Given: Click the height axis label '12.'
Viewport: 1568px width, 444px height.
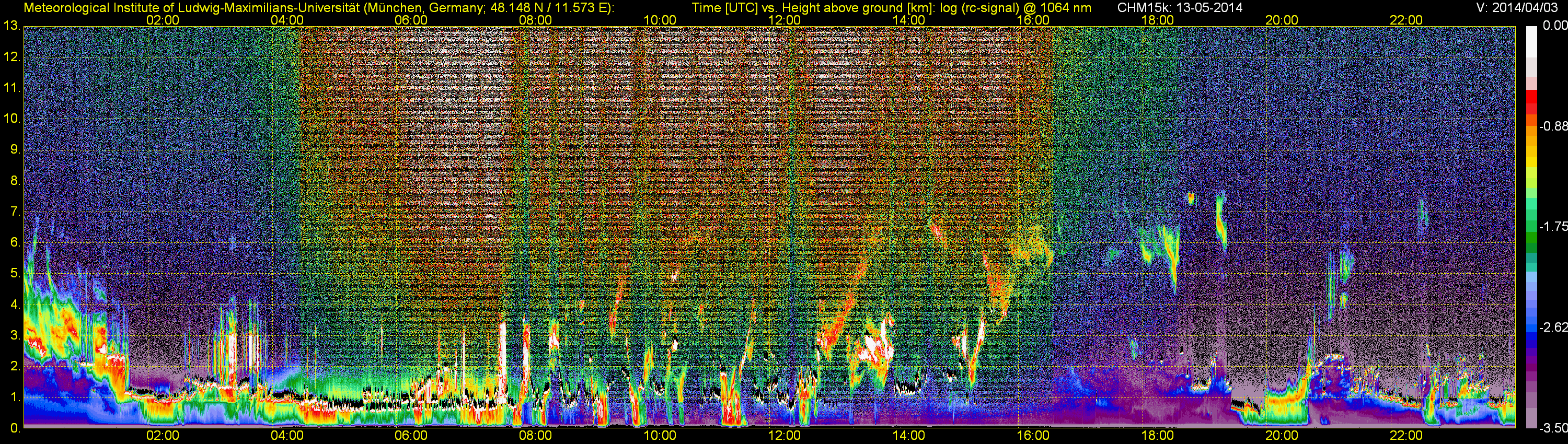Looking at the screenshot, I should tap(11, 57).
